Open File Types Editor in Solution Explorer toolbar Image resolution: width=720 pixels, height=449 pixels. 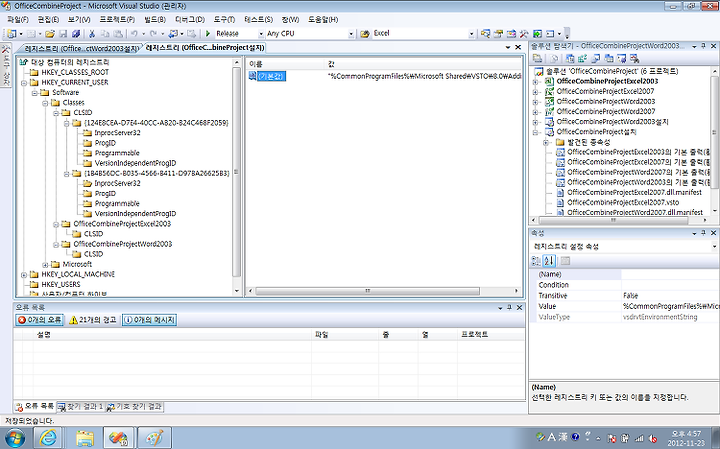(x=596, y=58)
